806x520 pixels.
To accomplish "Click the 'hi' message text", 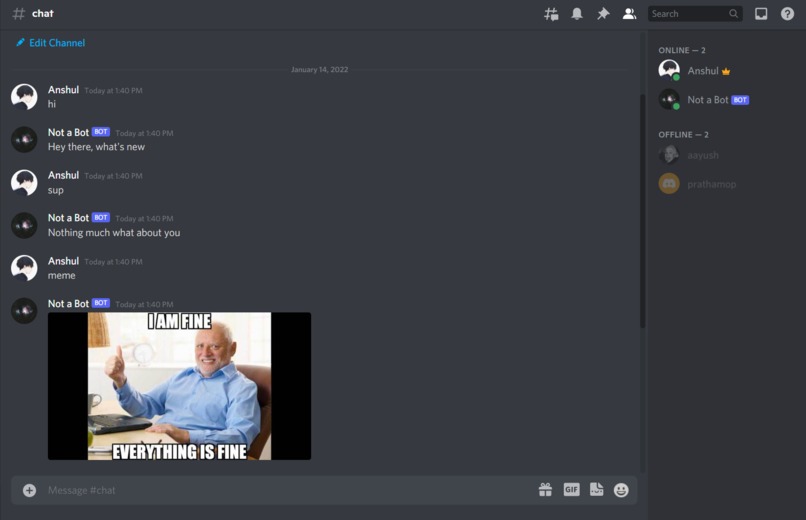I will (51, 104).
